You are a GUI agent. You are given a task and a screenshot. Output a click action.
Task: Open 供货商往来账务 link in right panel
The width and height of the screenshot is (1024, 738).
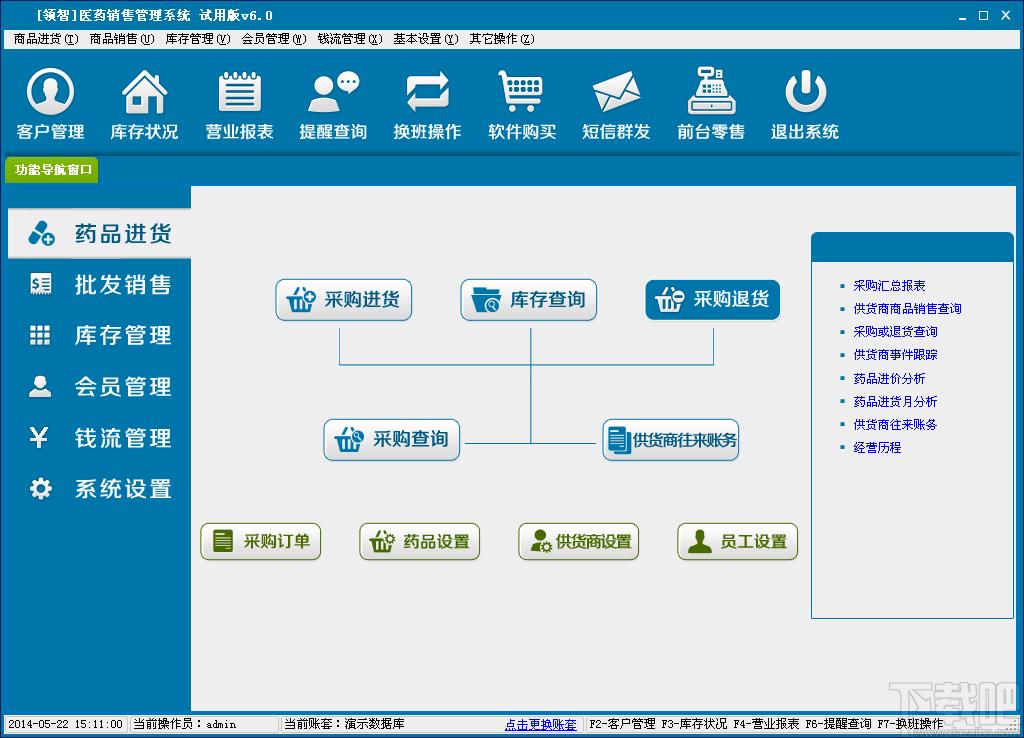click(x=895, y=425)
